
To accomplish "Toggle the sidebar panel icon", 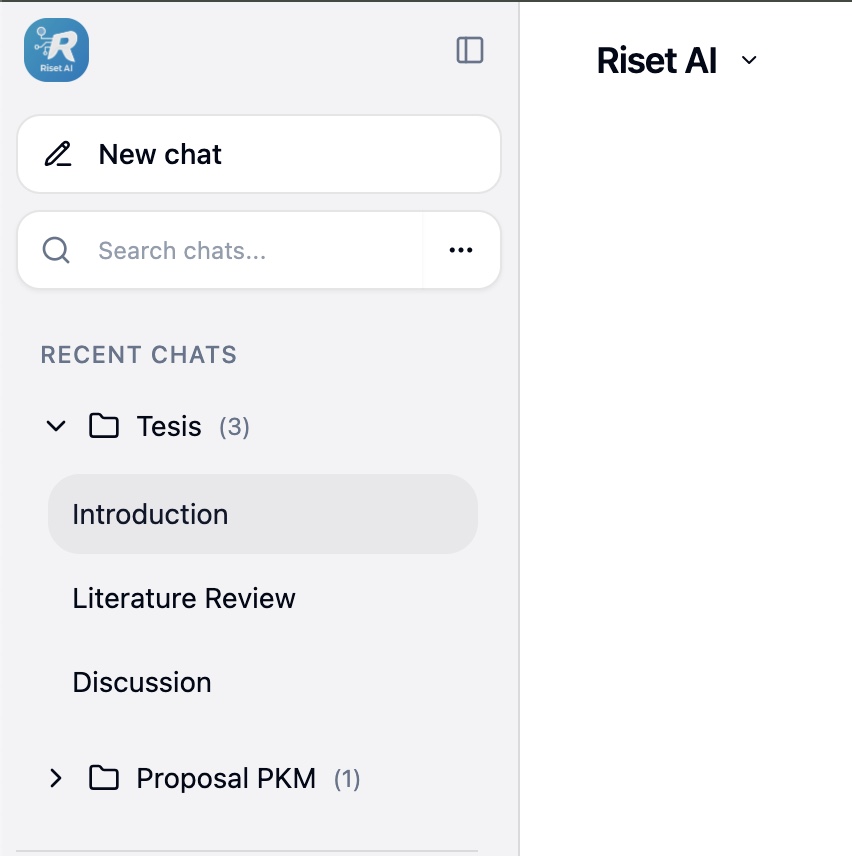I will click(470, 50).
